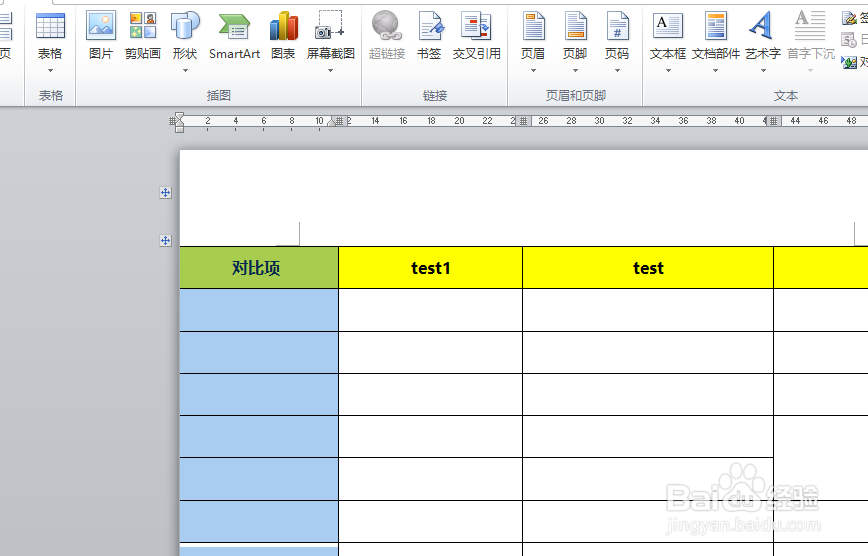
Task: Click the first-line indent marker on ruler
Action: pyautogui.click(x=179, y=117)
